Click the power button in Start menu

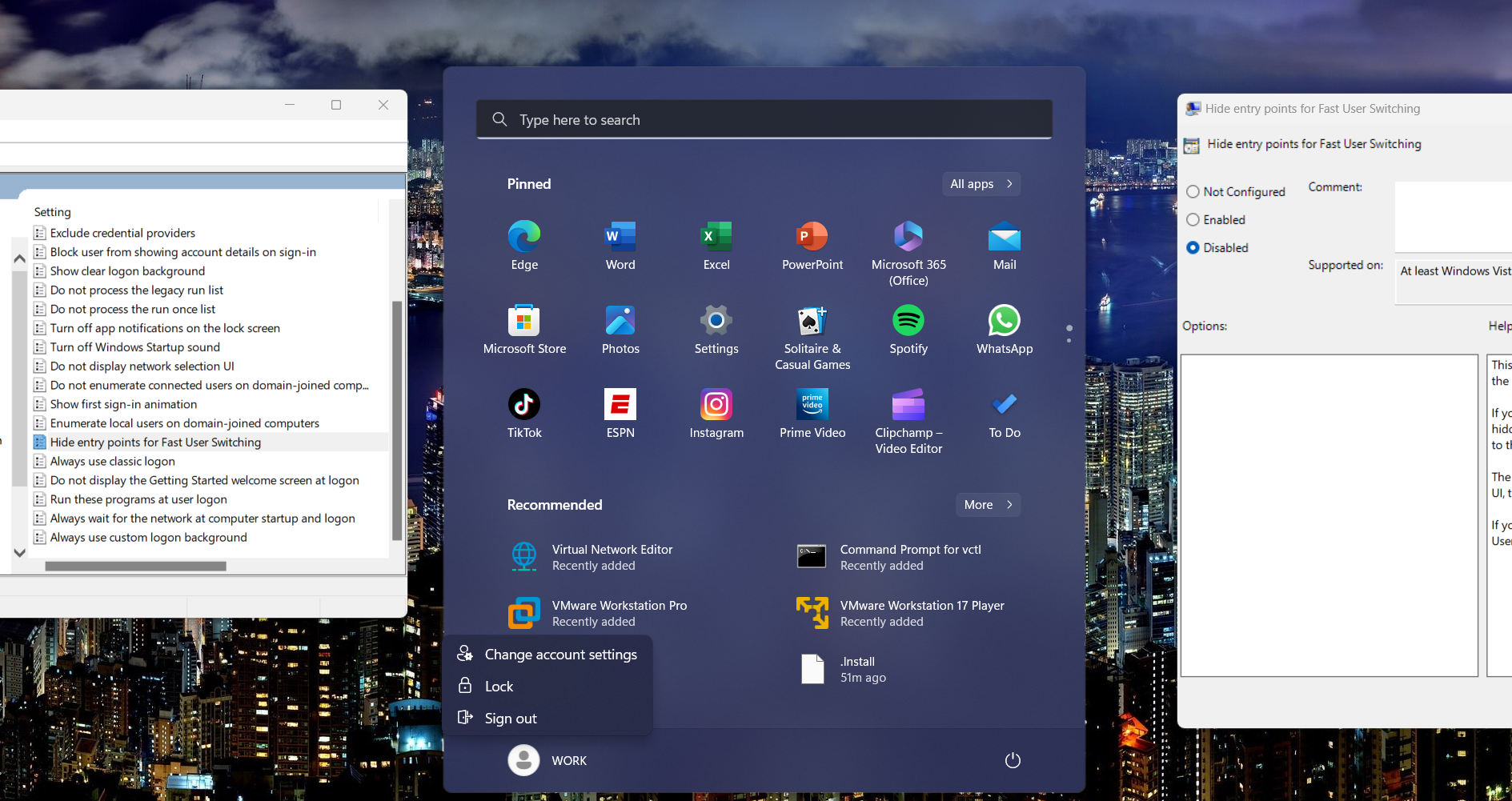pyautogui.click(x=1013, y=760)
